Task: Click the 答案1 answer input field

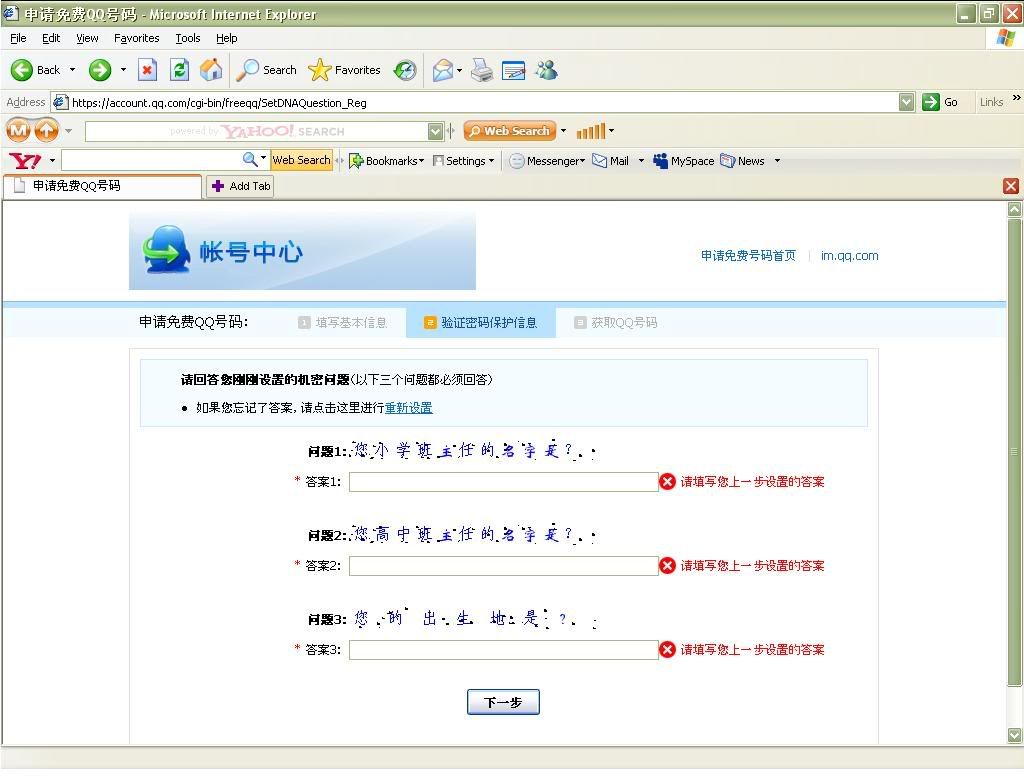Action: coord(503,482)
